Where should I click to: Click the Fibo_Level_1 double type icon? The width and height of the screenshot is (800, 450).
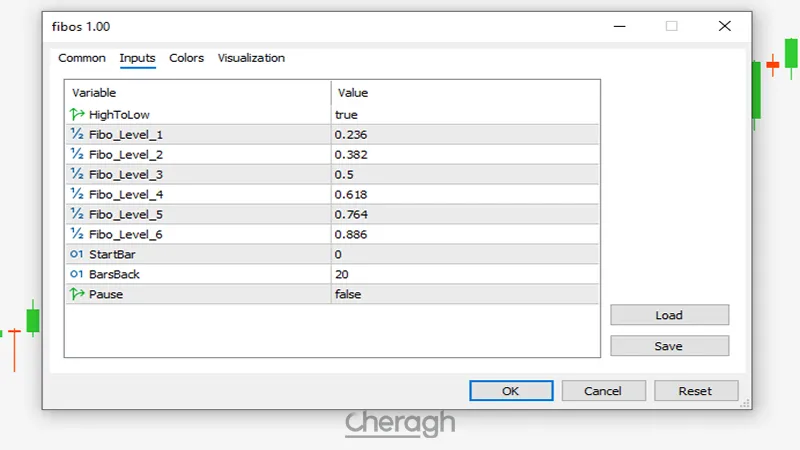77,134
